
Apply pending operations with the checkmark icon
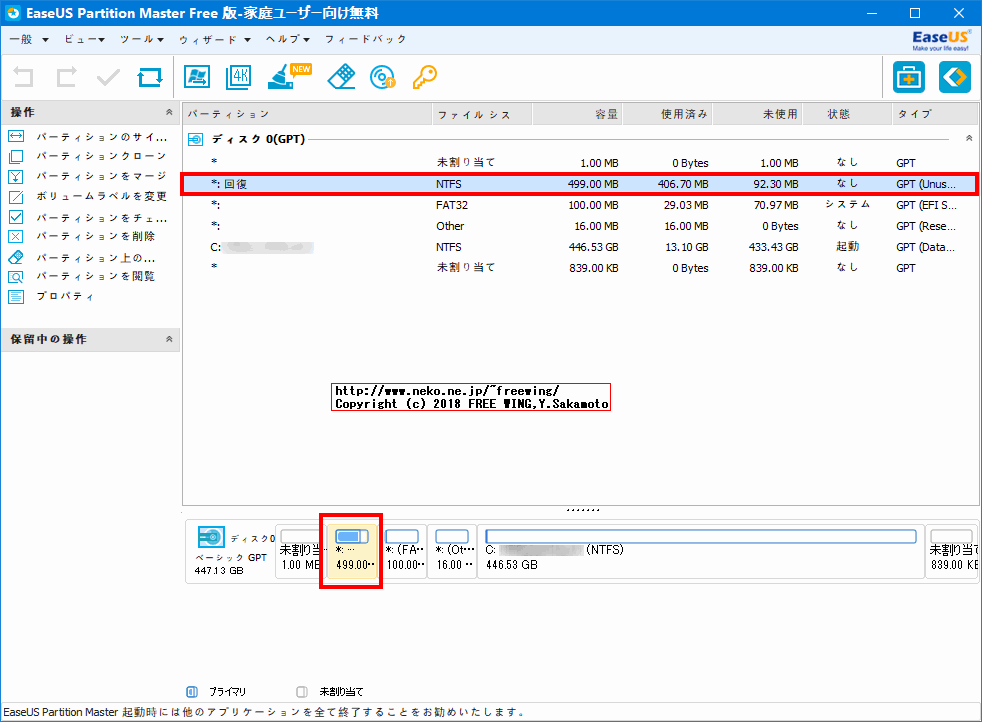click(107, 77)
